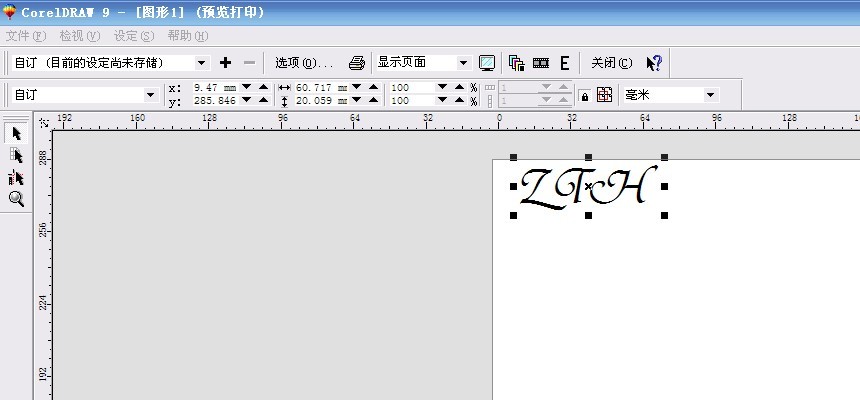Click the 关闭(C) button

pyautogui.click(x=612, y=63)
